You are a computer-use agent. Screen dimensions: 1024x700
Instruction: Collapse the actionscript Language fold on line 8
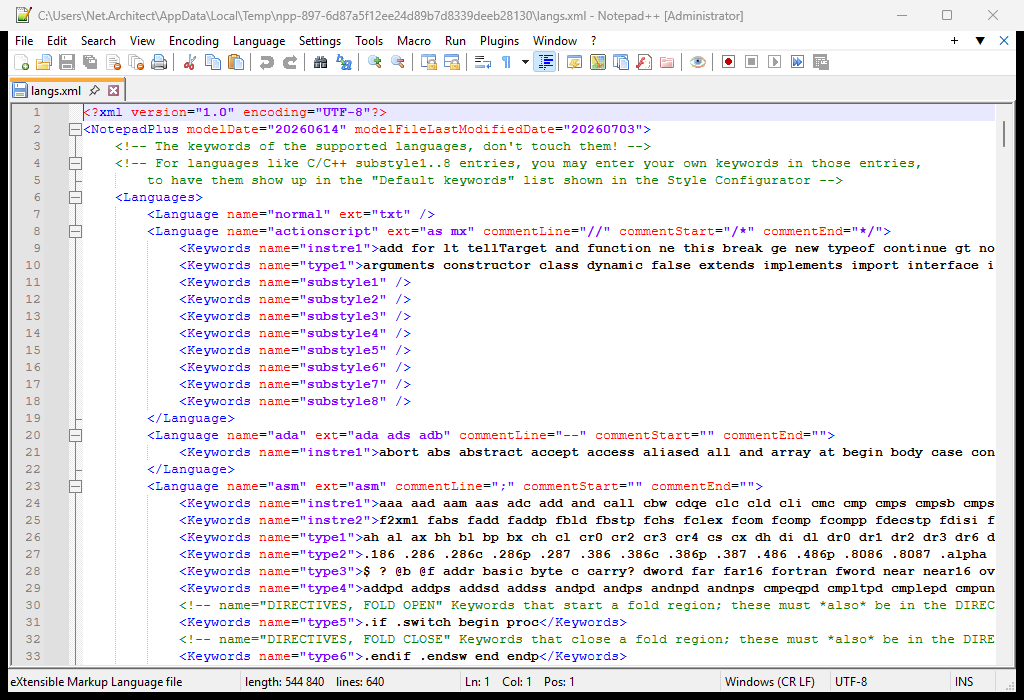(x=76, y=231)
